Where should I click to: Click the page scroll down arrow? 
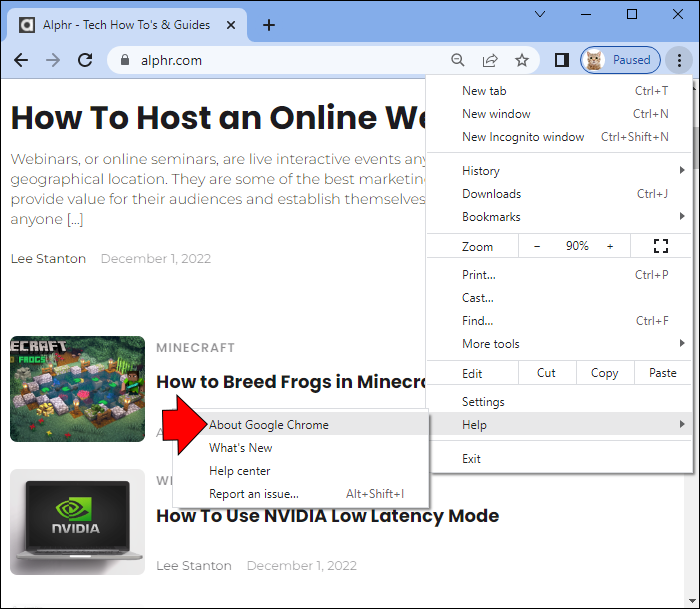coord(692,601)
